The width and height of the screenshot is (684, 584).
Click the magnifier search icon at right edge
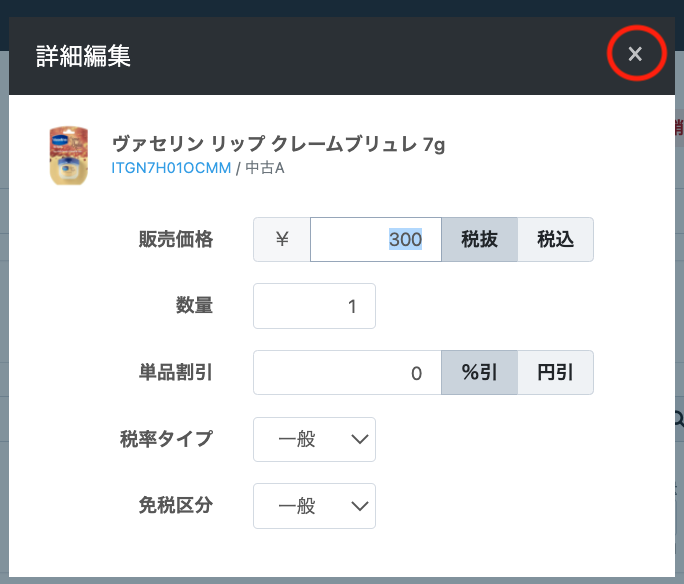(678, 419)
